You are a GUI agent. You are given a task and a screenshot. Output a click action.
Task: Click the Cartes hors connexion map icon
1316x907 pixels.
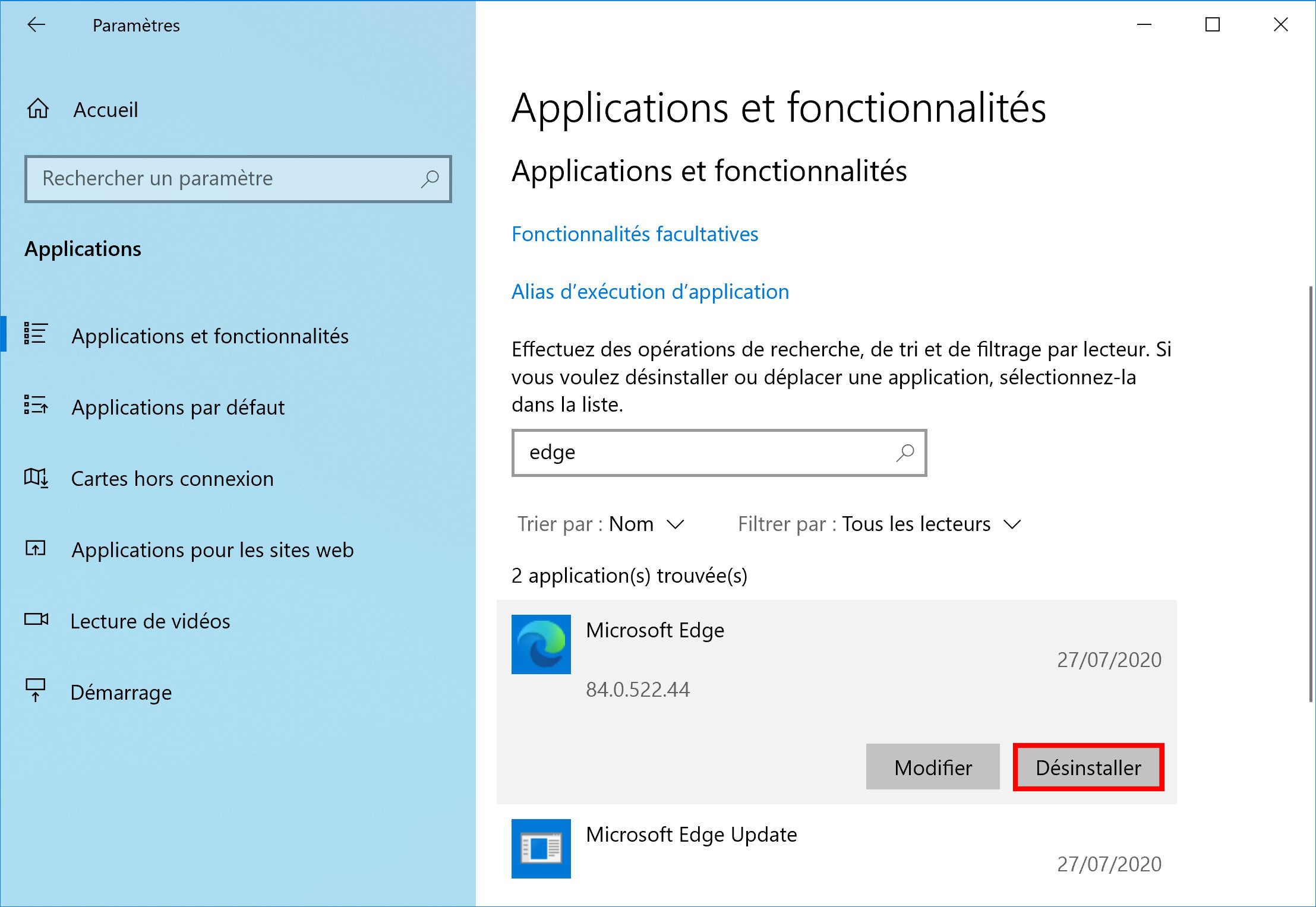36,478
